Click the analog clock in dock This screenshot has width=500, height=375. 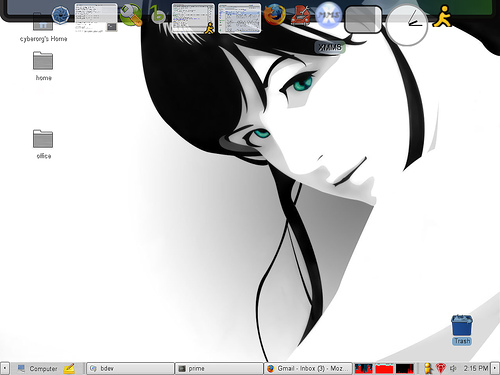(x=407, y=25)
